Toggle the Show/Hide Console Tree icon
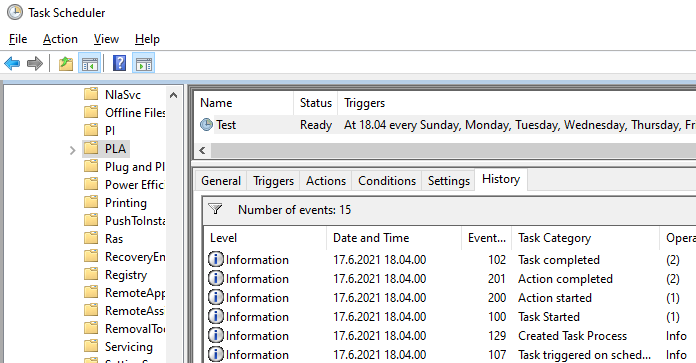This screenshot has height=363, width=696. [89, 63]
